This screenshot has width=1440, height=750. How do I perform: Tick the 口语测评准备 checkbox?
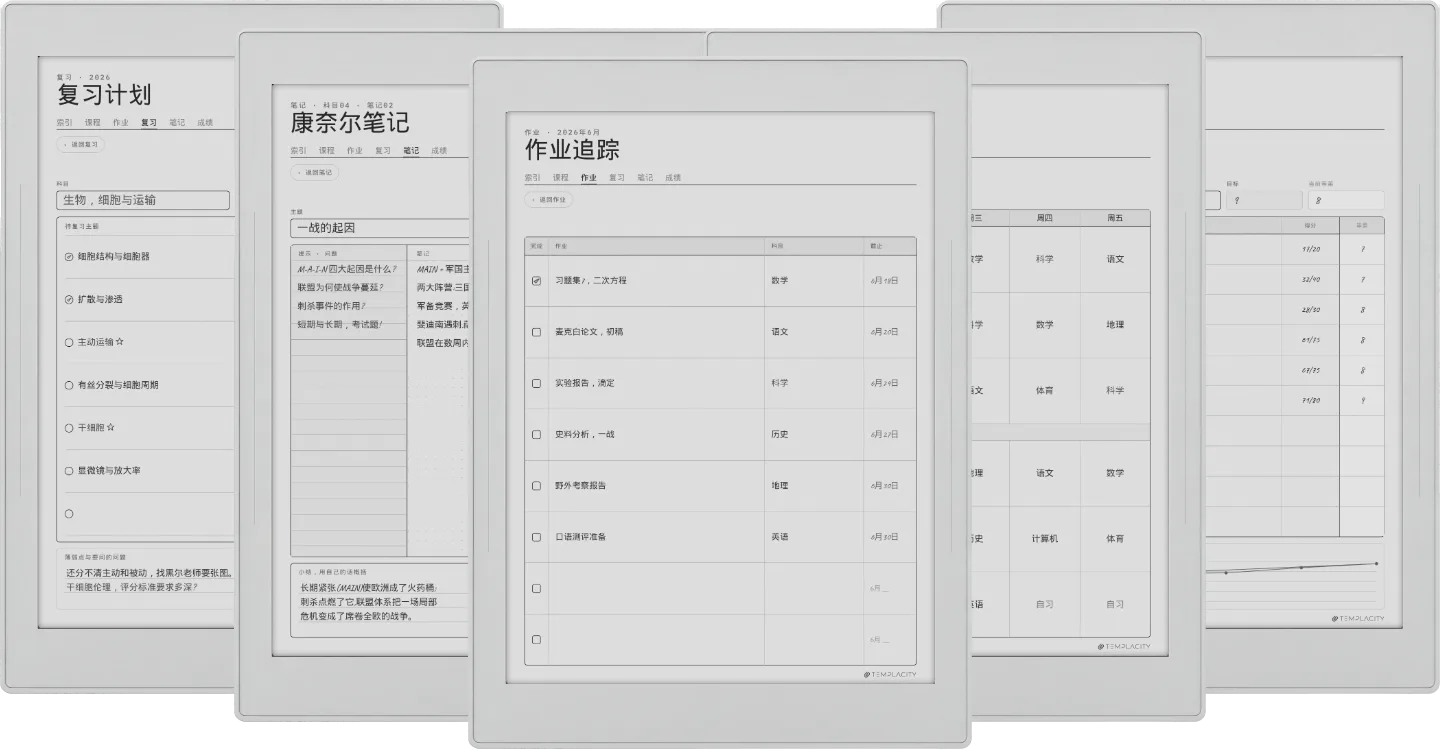tap(536, 537)
